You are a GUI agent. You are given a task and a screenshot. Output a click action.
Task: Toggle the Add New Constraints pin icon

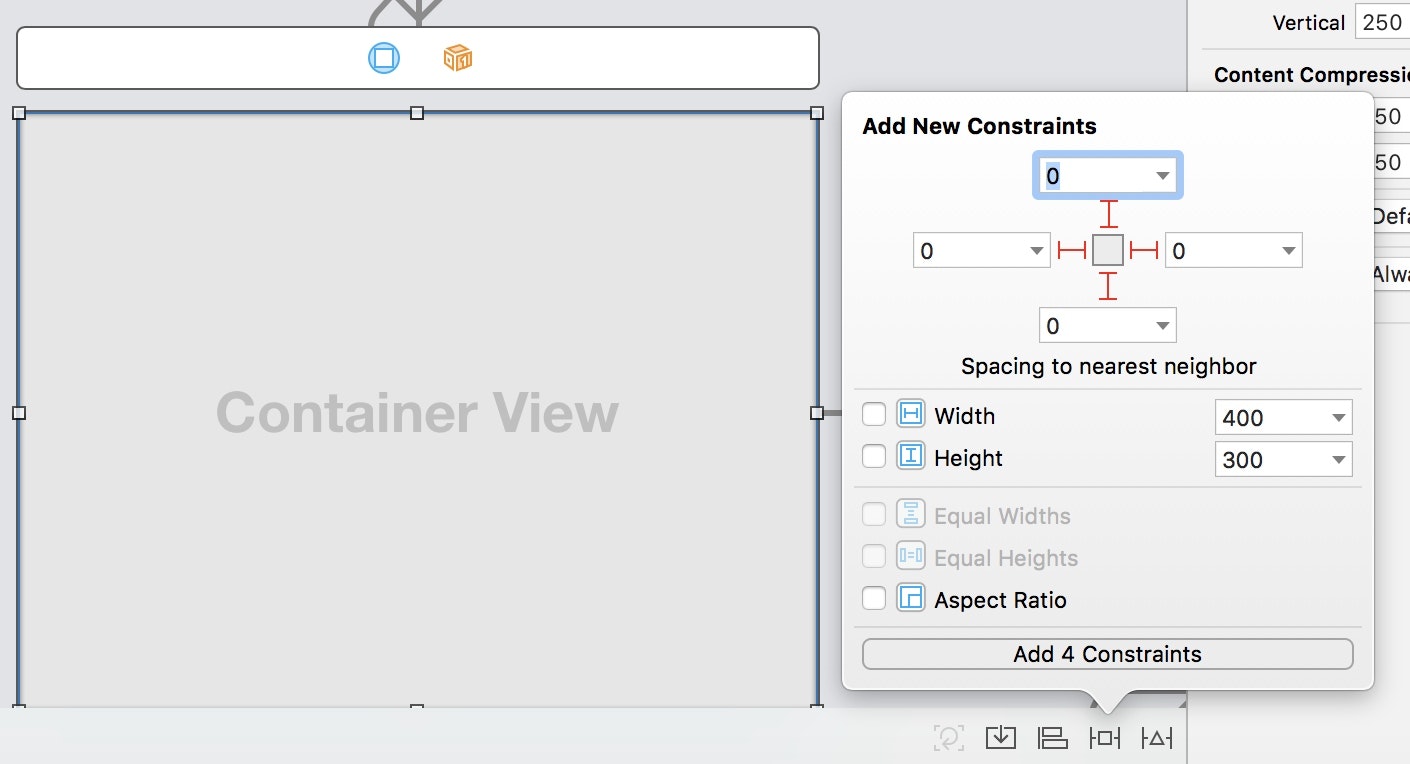(x=1105, y=738)
